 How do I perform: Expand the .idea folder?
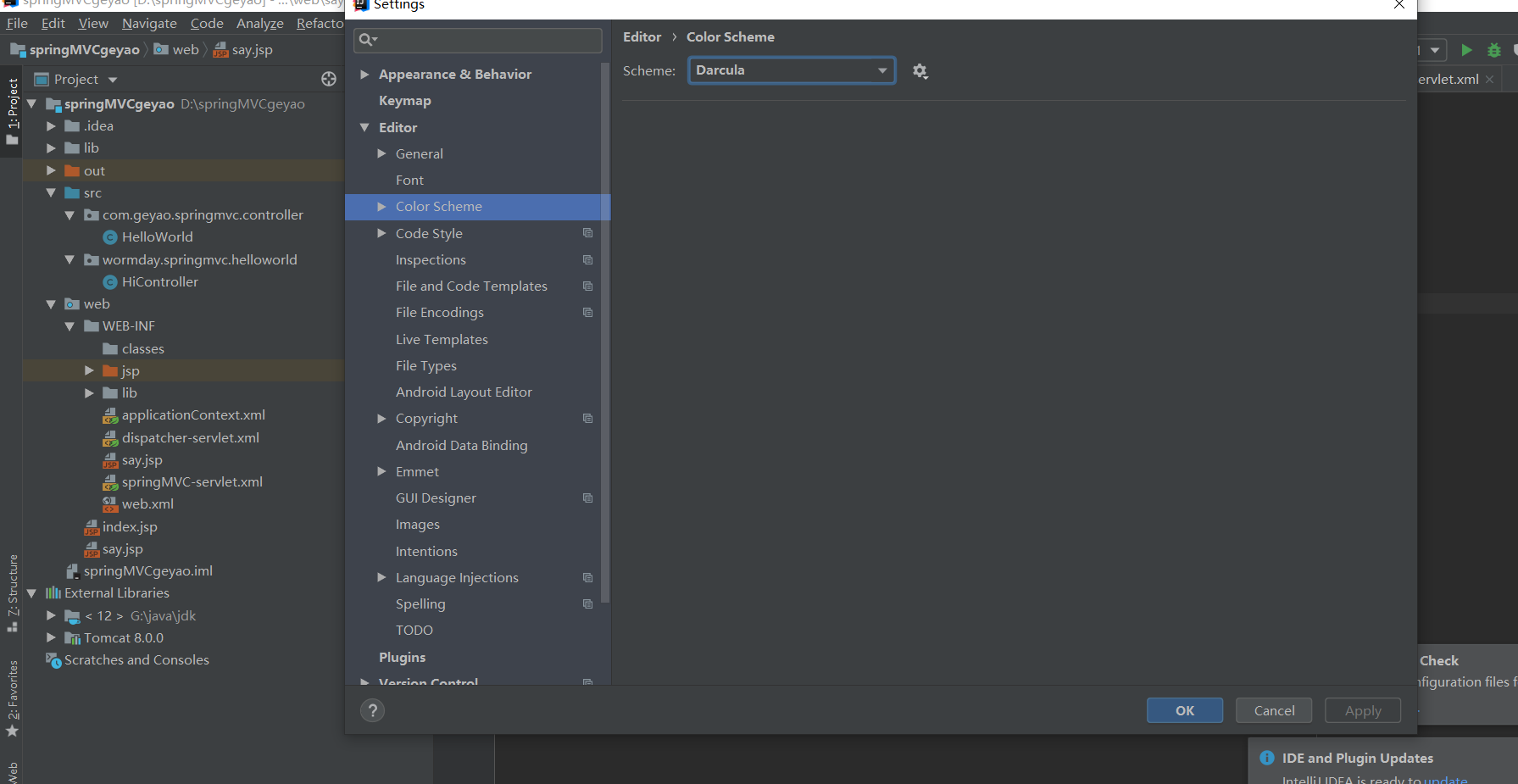[51, 125]
